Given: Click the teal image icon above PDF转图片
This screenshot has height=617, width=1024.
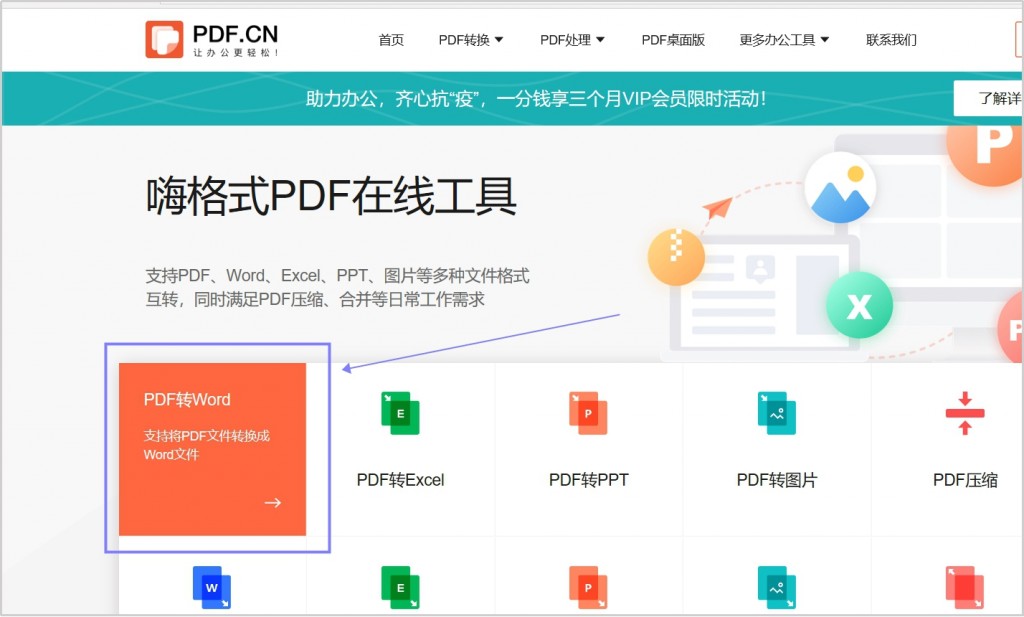Looking at the screenshot, I should tap(776, 413).
